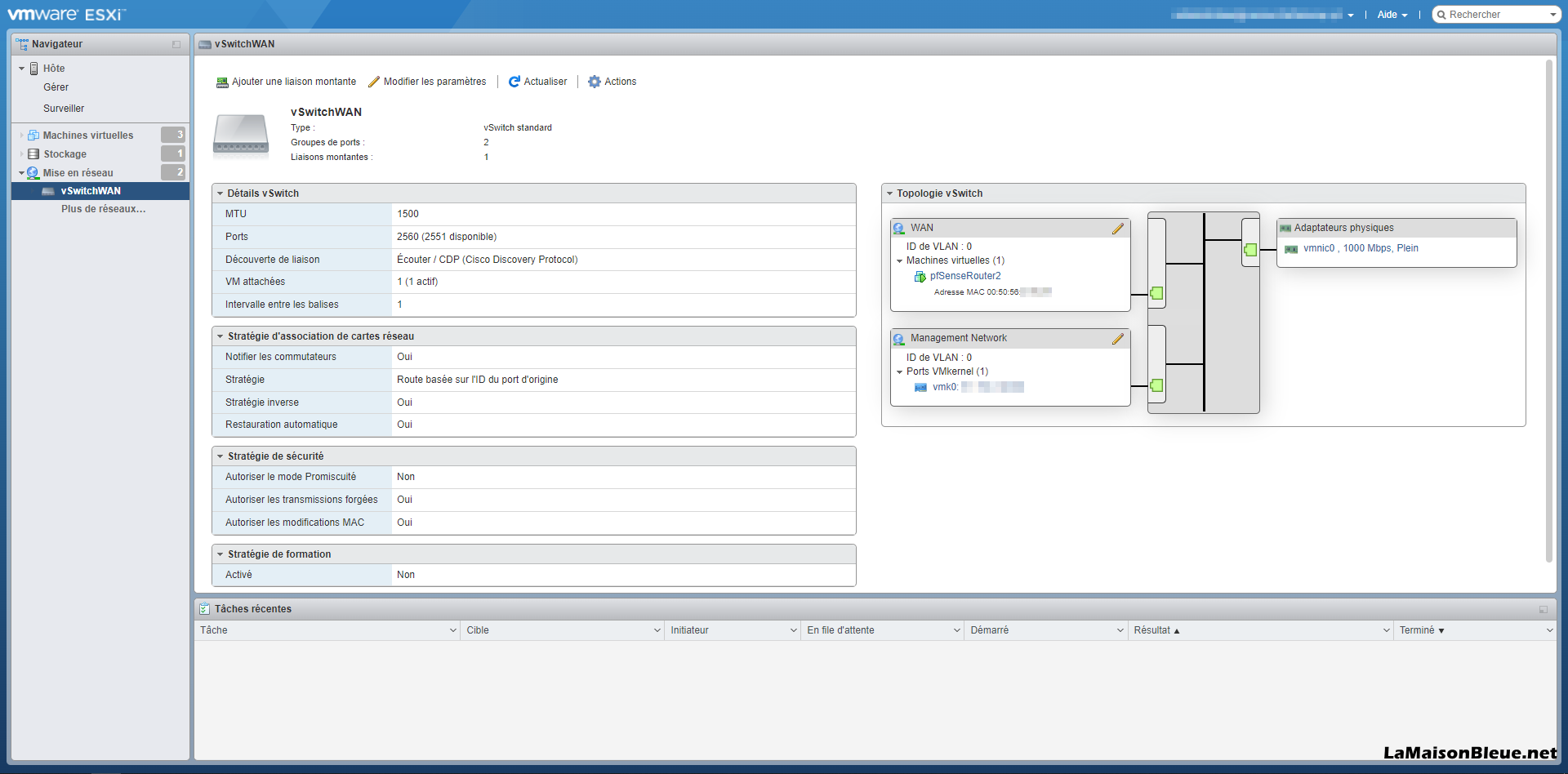Click the Adaptateurs physiques header icon
The image size is (1568, 774).
(x=1285, y=229)
